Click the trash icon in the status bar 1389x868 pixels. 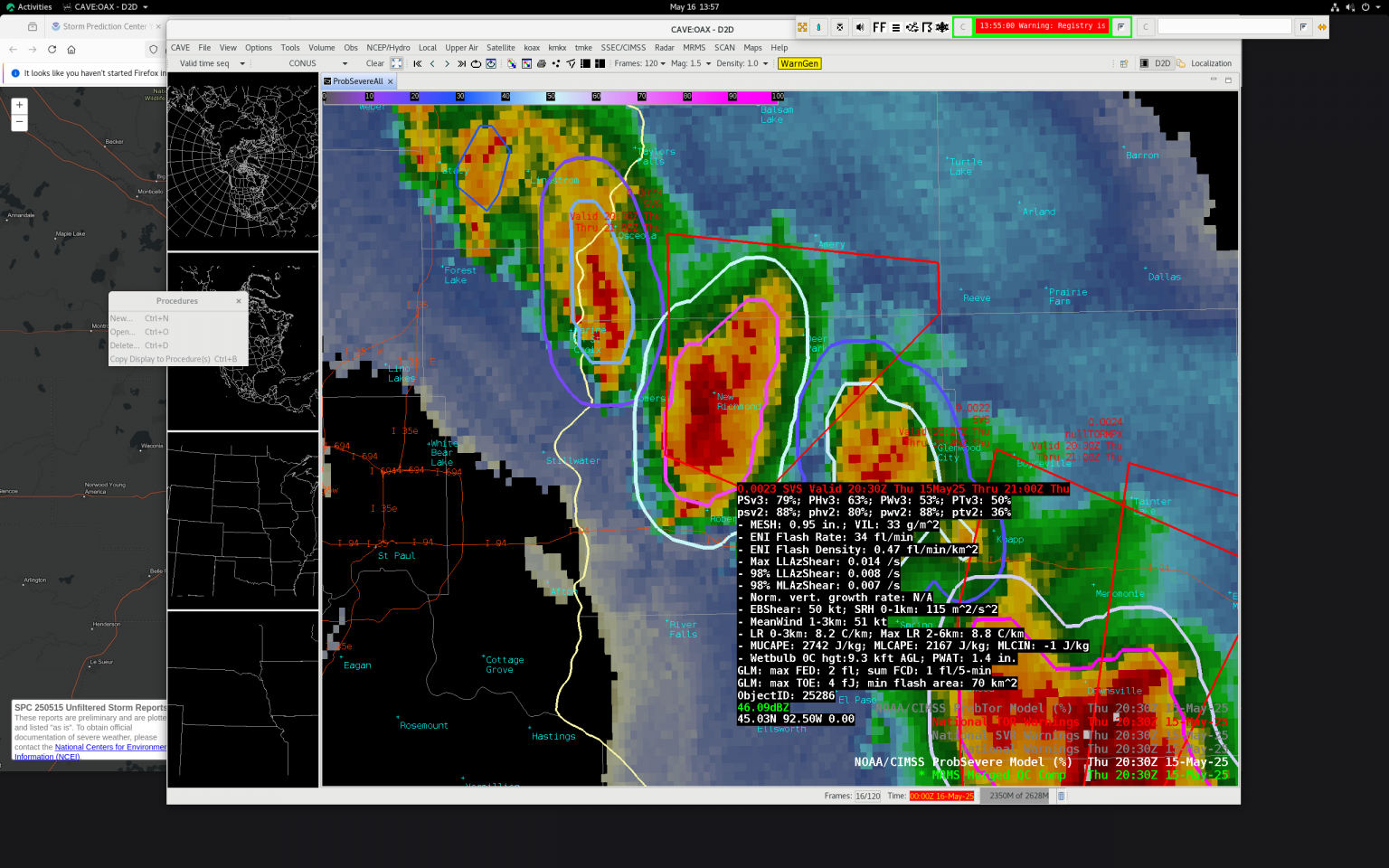1062,796
